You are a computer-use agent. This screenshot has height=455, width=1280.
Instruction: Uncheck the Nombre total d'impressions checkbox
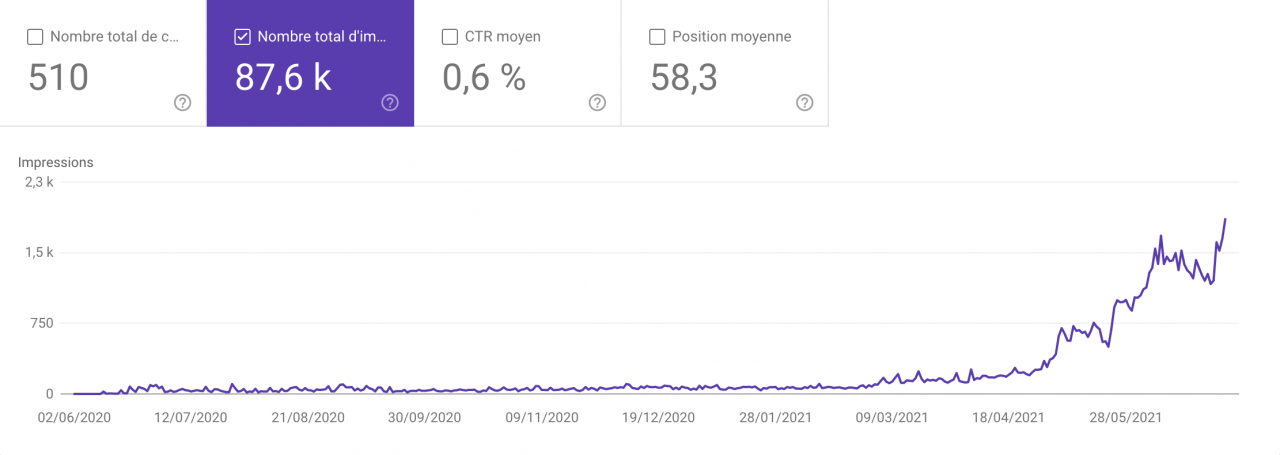click(x=242, y=37)
